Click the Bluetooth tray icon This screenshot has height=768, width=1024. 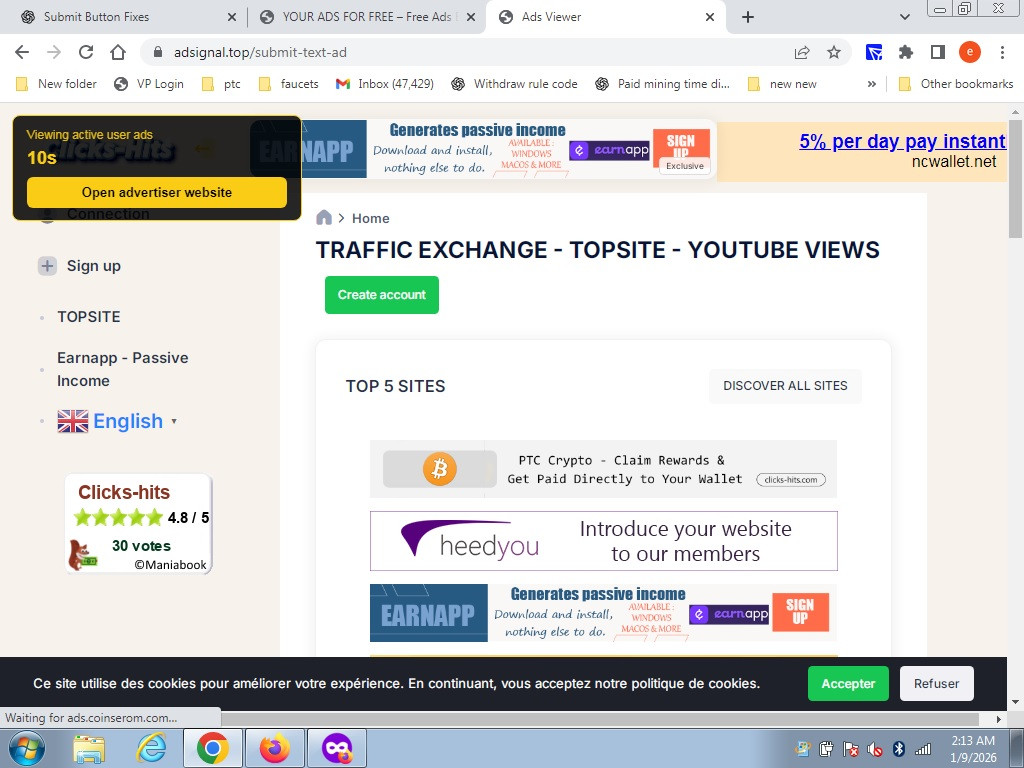click(x=899, y=749)
